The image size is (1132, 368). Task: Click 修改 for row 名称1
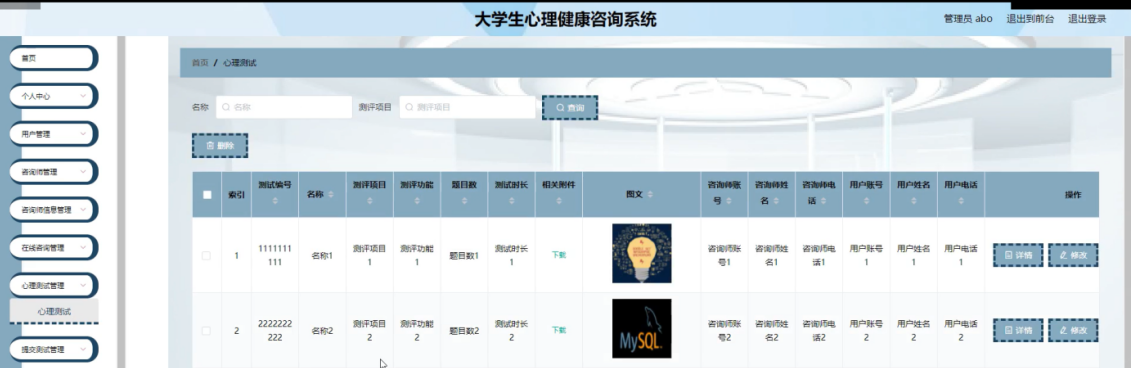click(1073, 255)
